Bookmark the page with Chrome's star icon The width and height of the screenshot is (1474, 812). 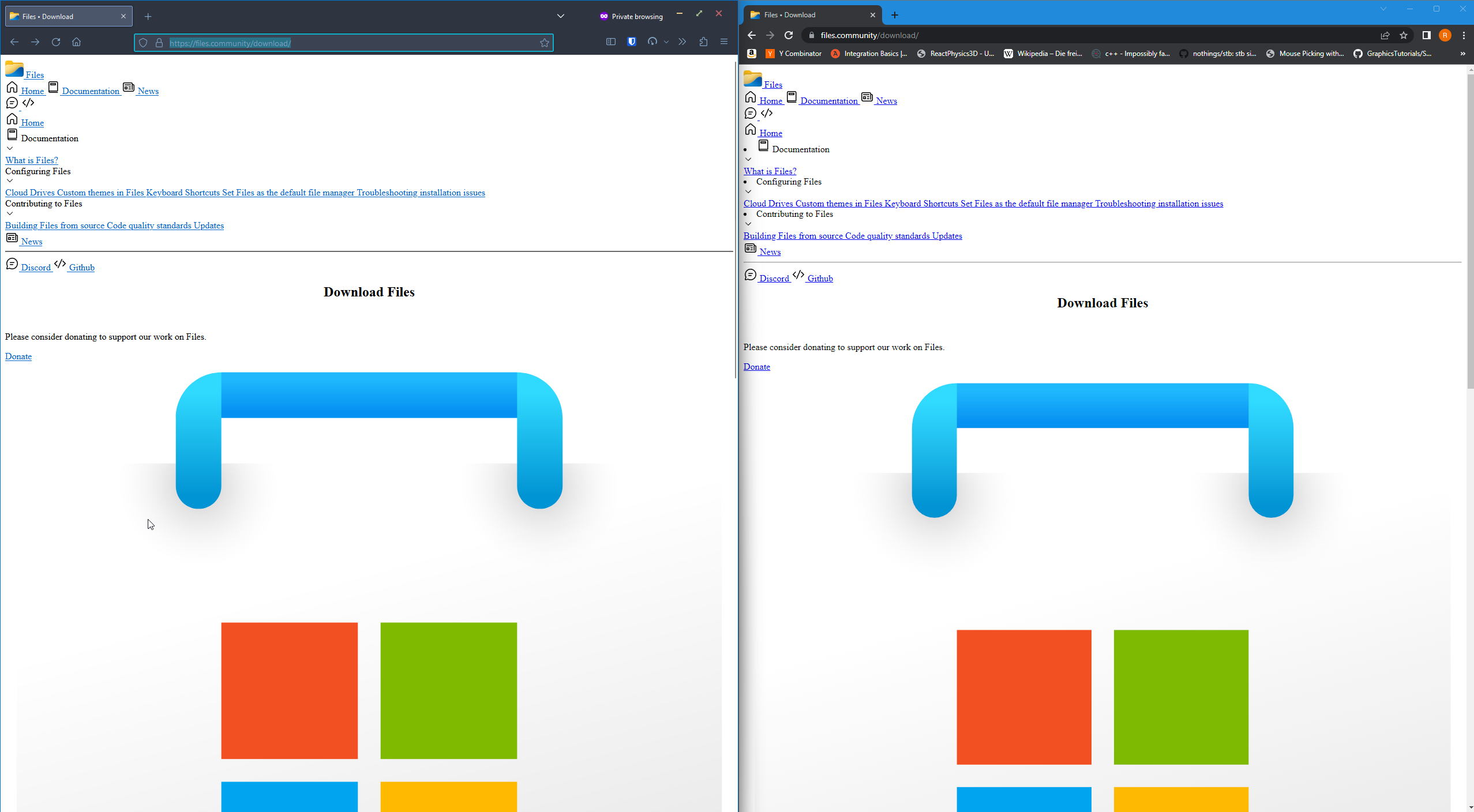[1404, 35]
